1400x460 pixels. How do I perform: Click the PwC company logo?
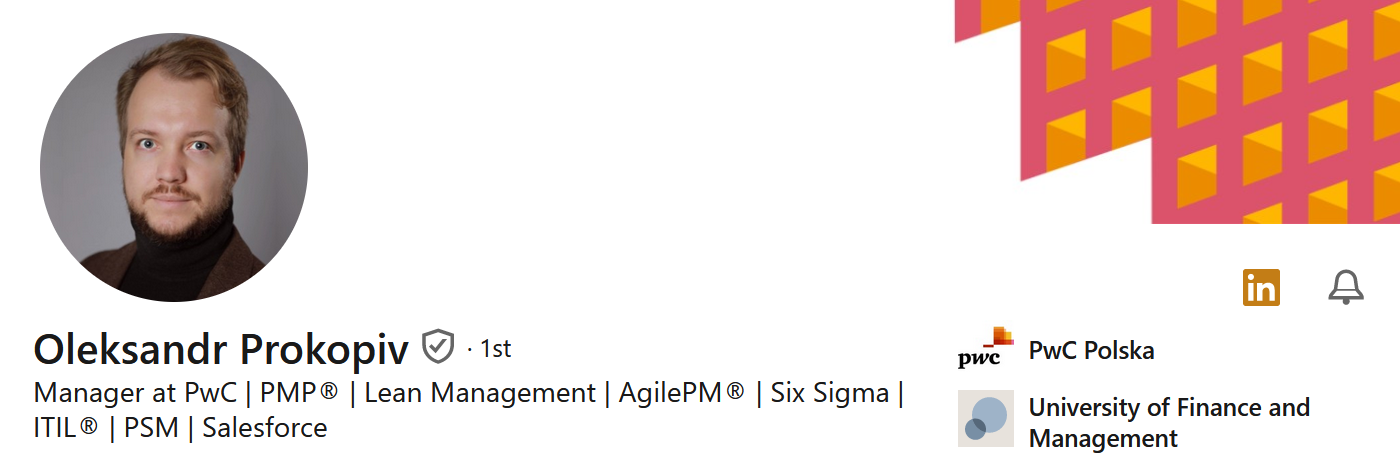985,349
